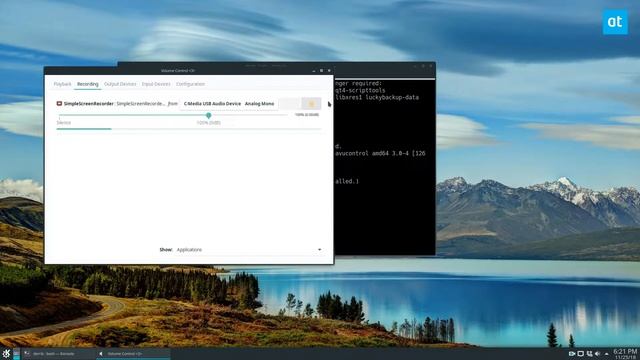
Task: Open the volume tray icon
Action: pyautogui.click(x=598, y=353)
